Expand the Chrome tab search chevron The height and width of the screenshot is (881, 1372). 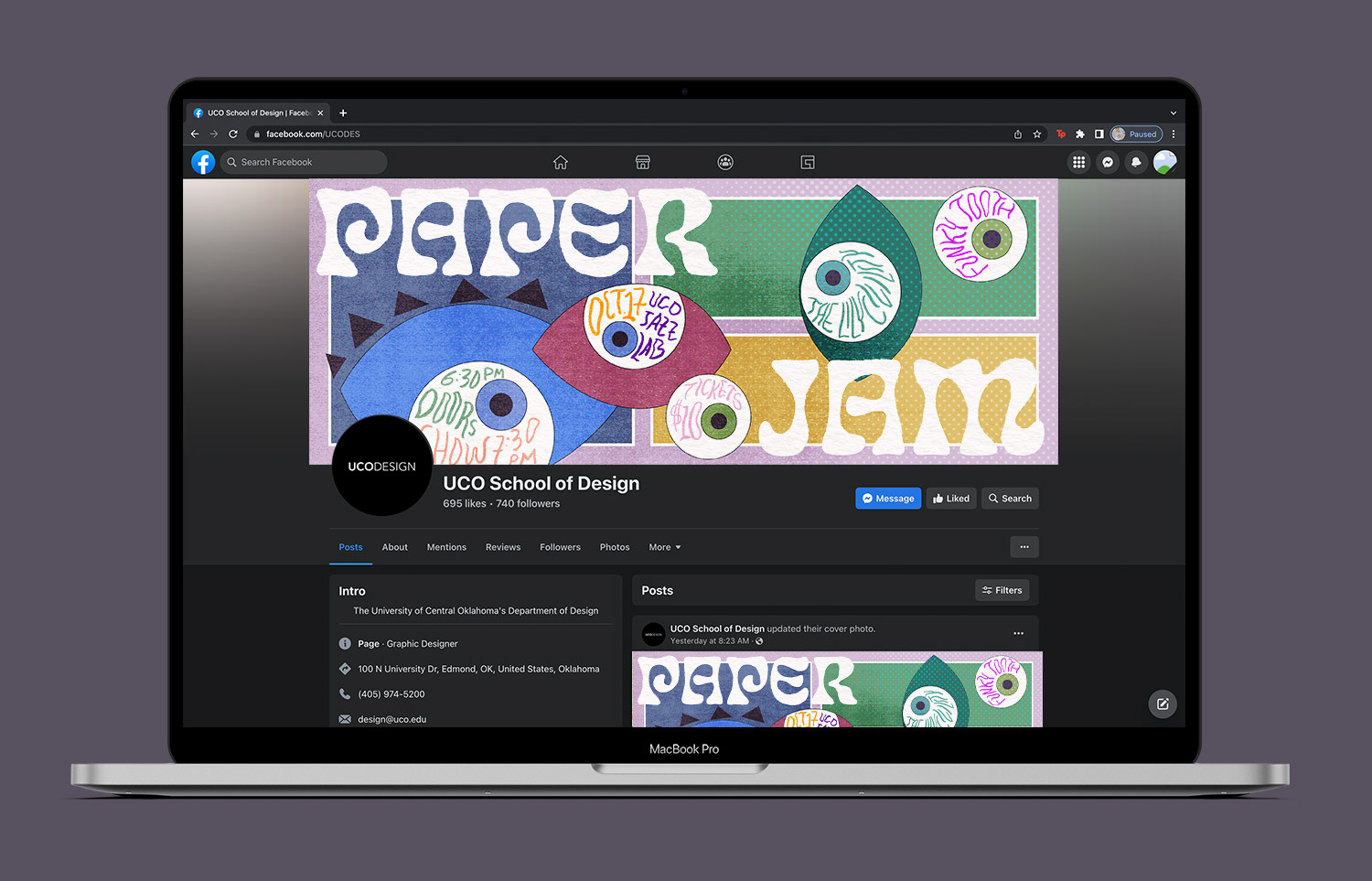pyautogui.click(x=1174, y=113)
